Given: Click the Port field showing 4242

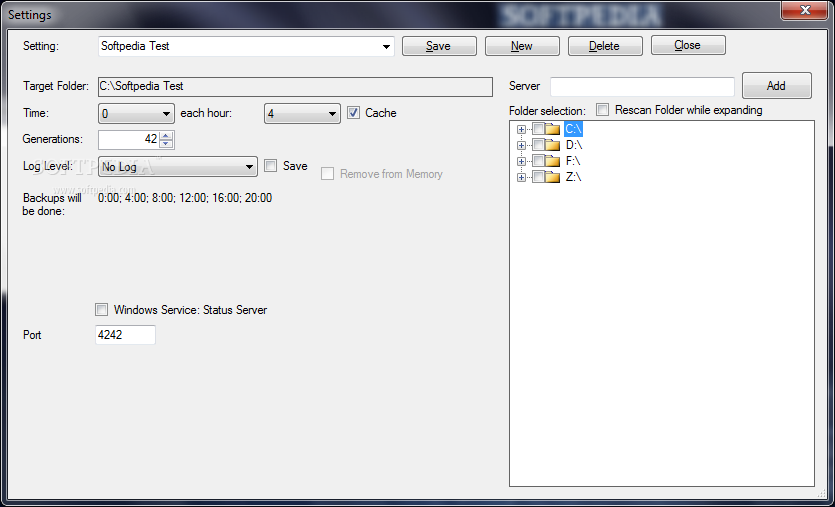Looking at the screenshot, I should click(x=125, y=335).
